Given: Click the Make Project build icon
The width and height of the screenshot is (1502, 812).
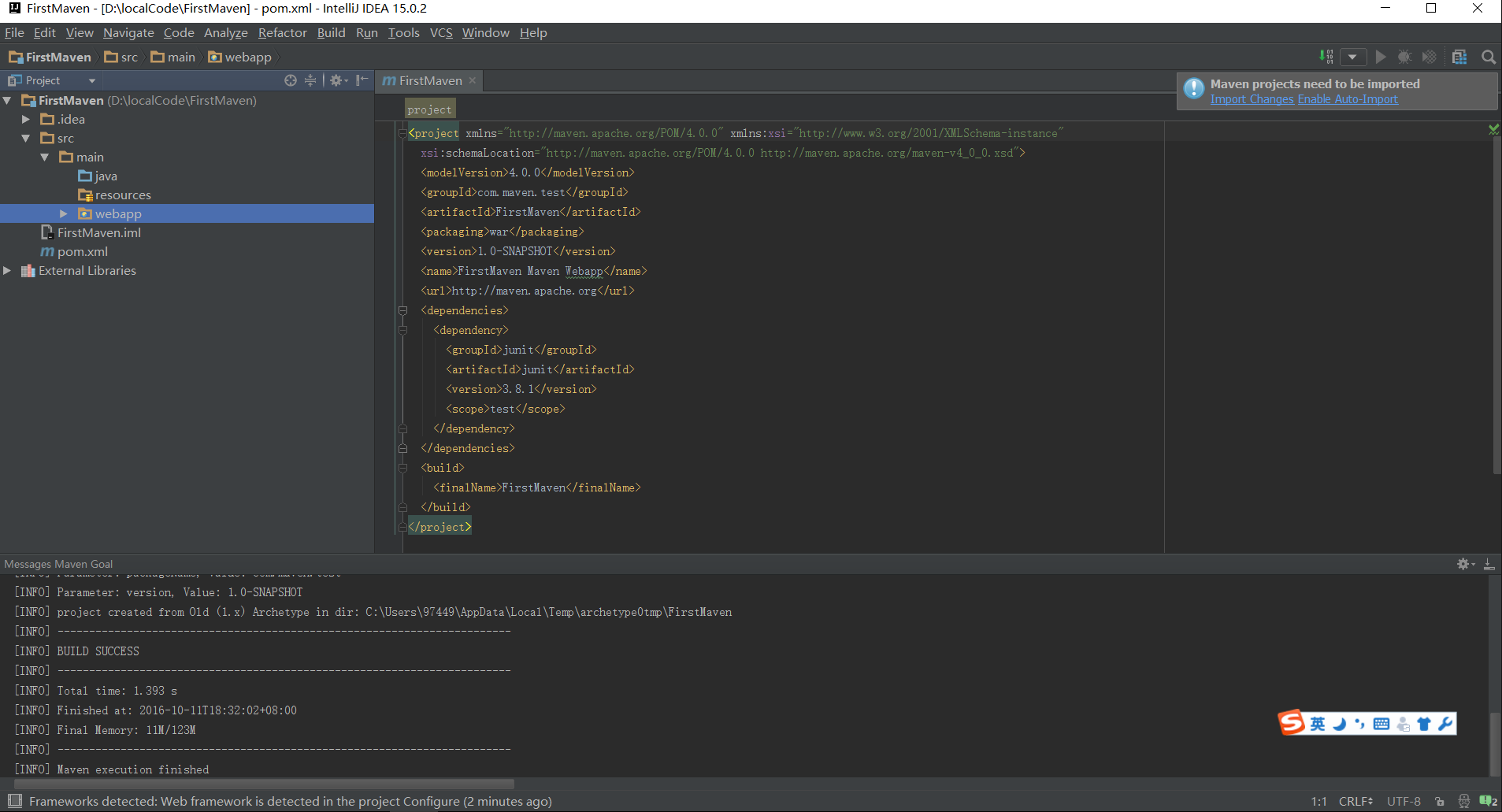Looking at the screenshot, I should 1327,57.
